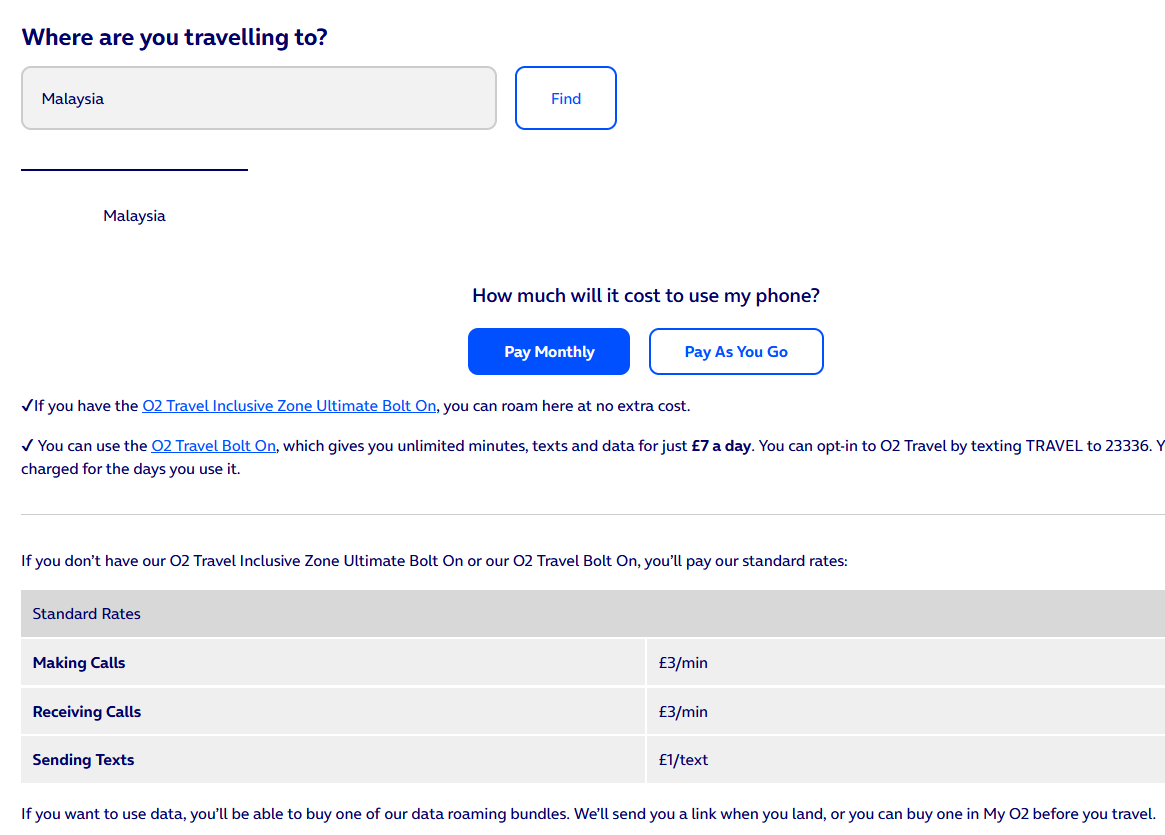This screenshot has height=835, width=1165.
Task: Click the checkmark before the Inclusive Zone sentence
Action: (x=27, y=406)
